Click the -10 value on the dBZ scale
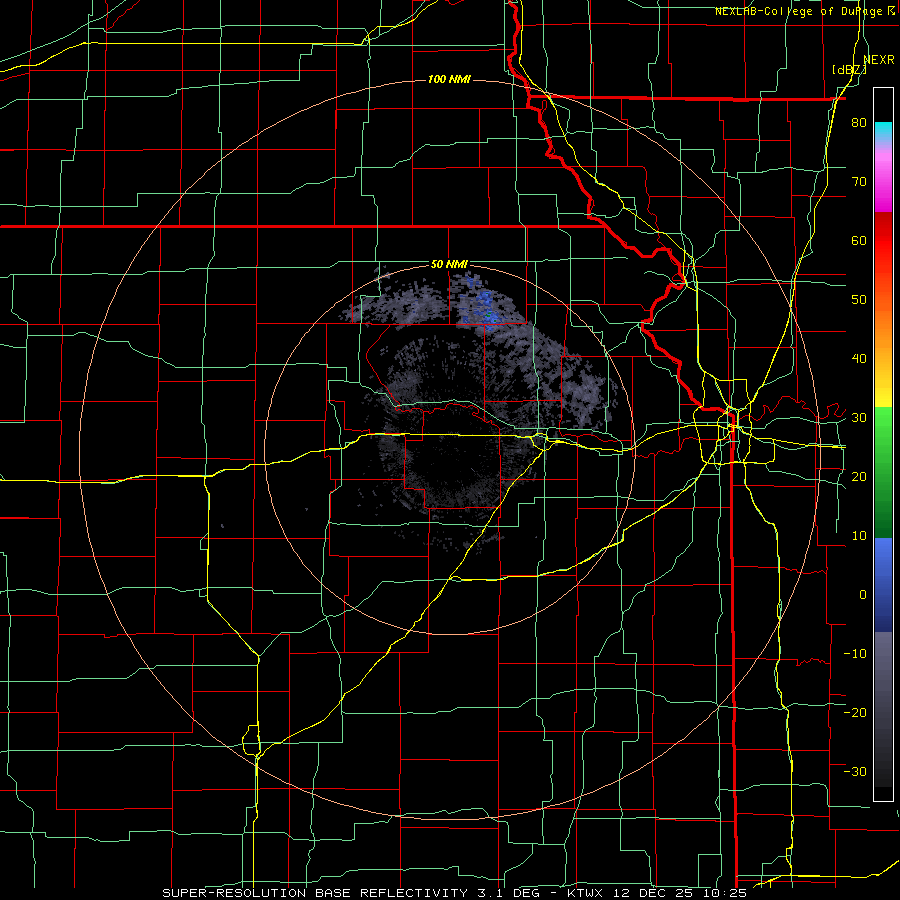This screenshot has width=900, height=900. [x=855, y=653]
